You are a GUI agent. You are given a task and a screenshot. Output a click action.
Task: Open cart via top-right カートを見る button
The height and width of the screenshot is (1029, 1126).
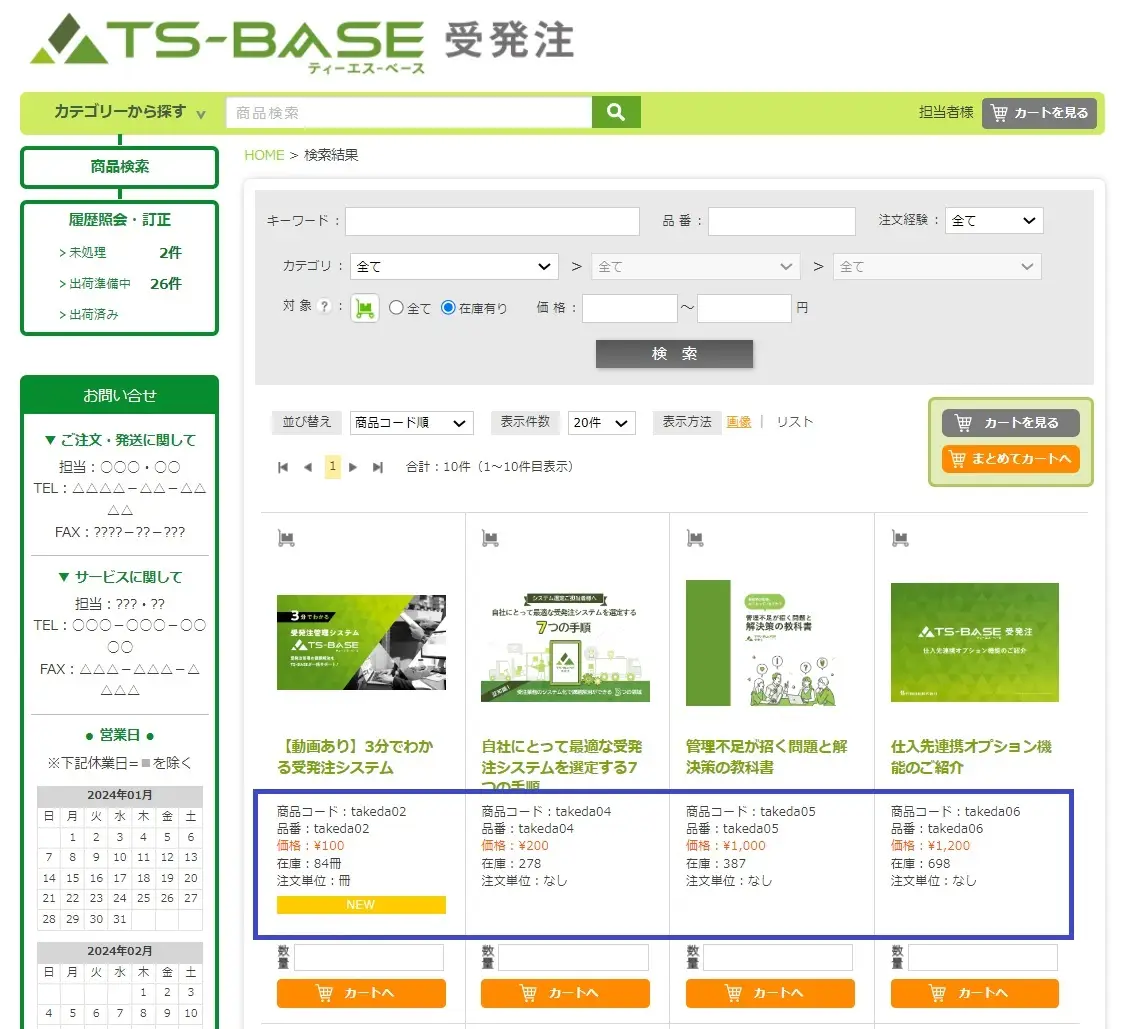point(1038,113)
